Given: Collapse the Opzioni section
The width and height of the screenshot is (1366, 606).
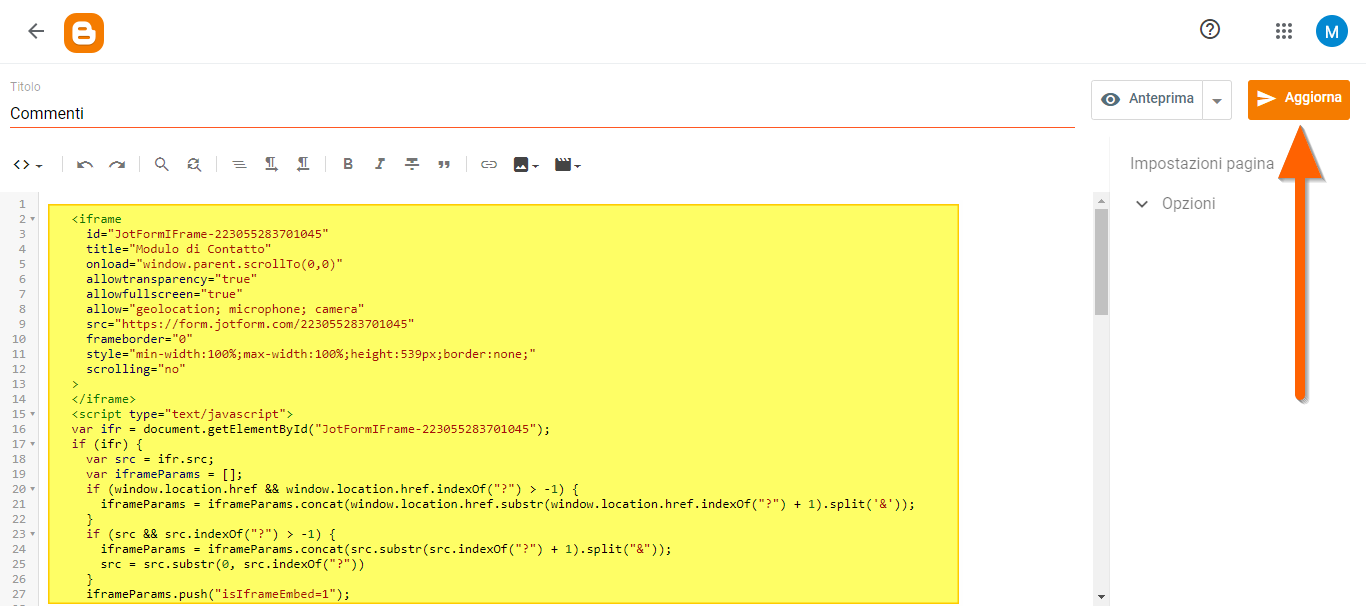Looking at the screenshot, I should [x=1142, y=203].
